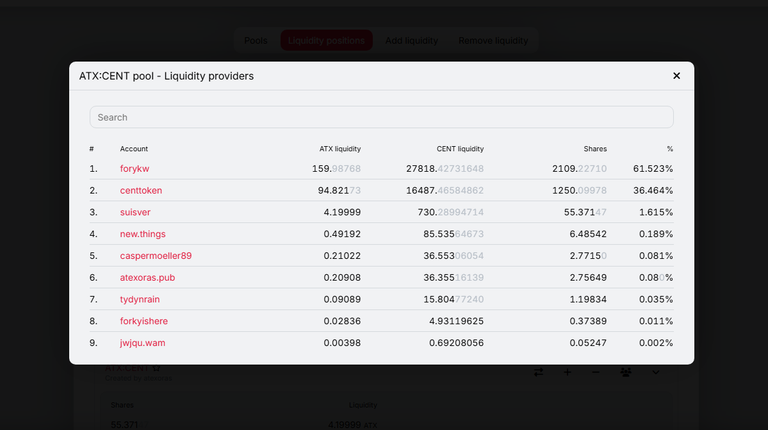
Task: Click the swap arrows icon for ATX:CENT
Action: (x=538, y=372)
